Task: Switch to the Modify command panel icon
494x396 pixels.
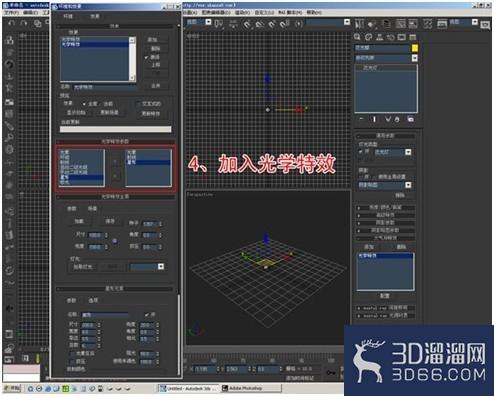Action: (x=368, y=37)
